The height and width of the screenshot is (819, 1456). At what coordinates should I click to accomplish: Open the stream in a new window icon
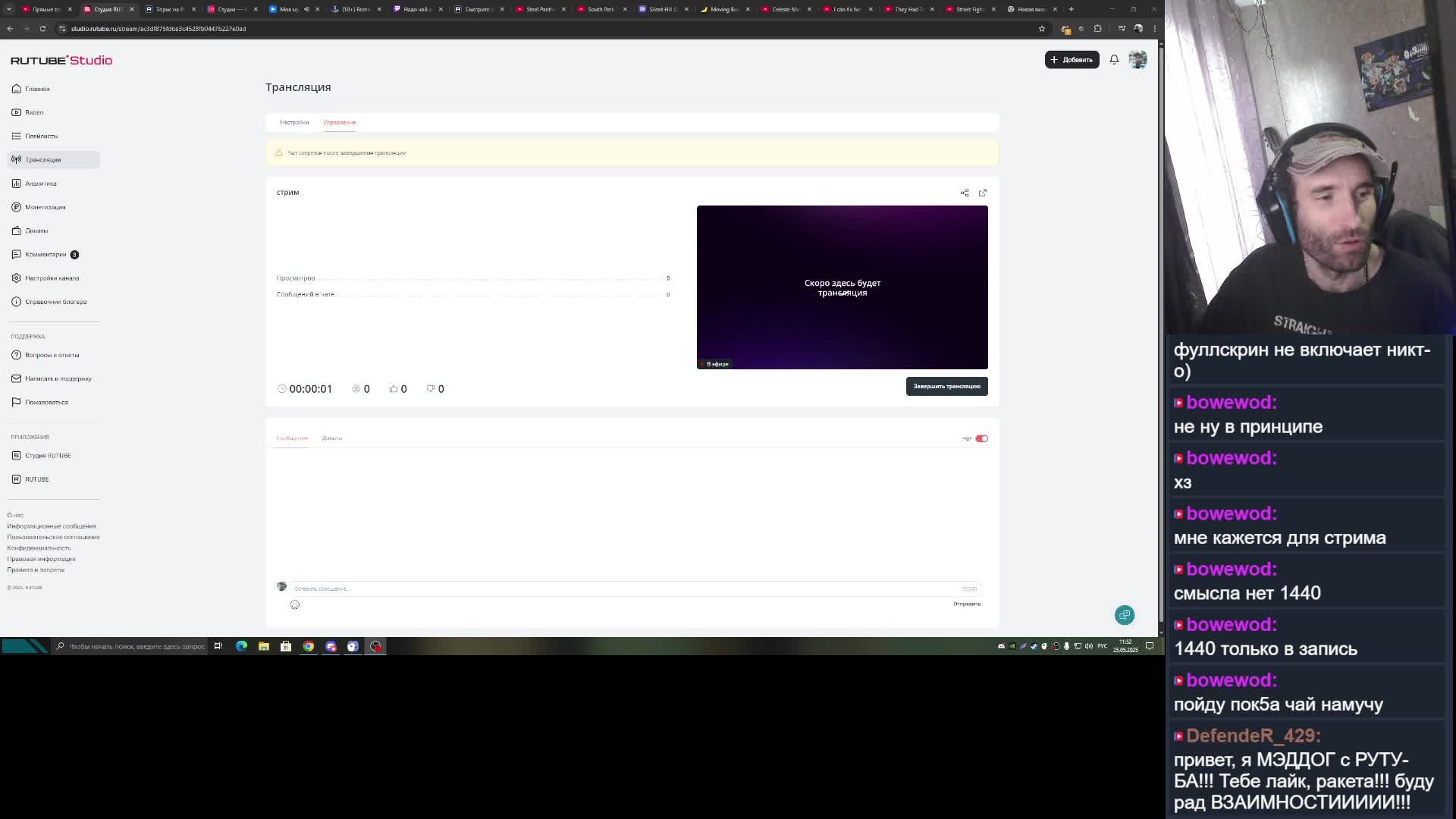click(983, 193)
